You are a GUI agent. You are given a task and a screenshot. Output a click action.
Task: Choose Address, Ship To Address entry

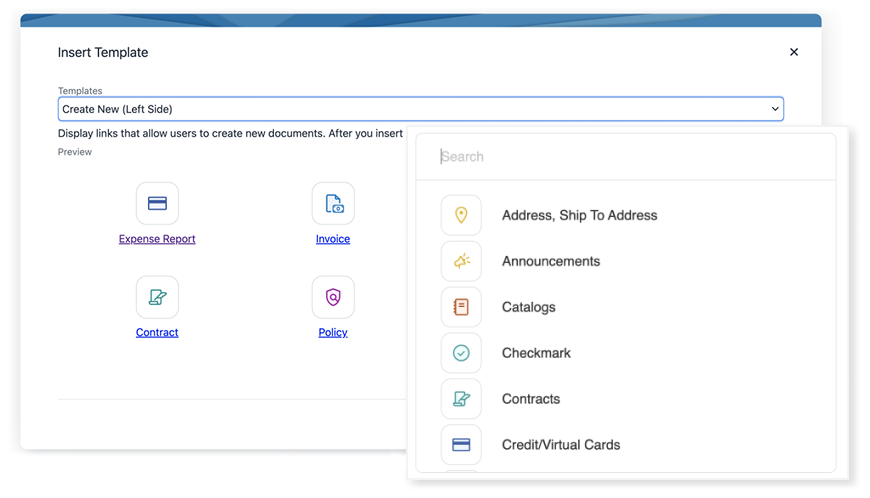coord(579,215)
